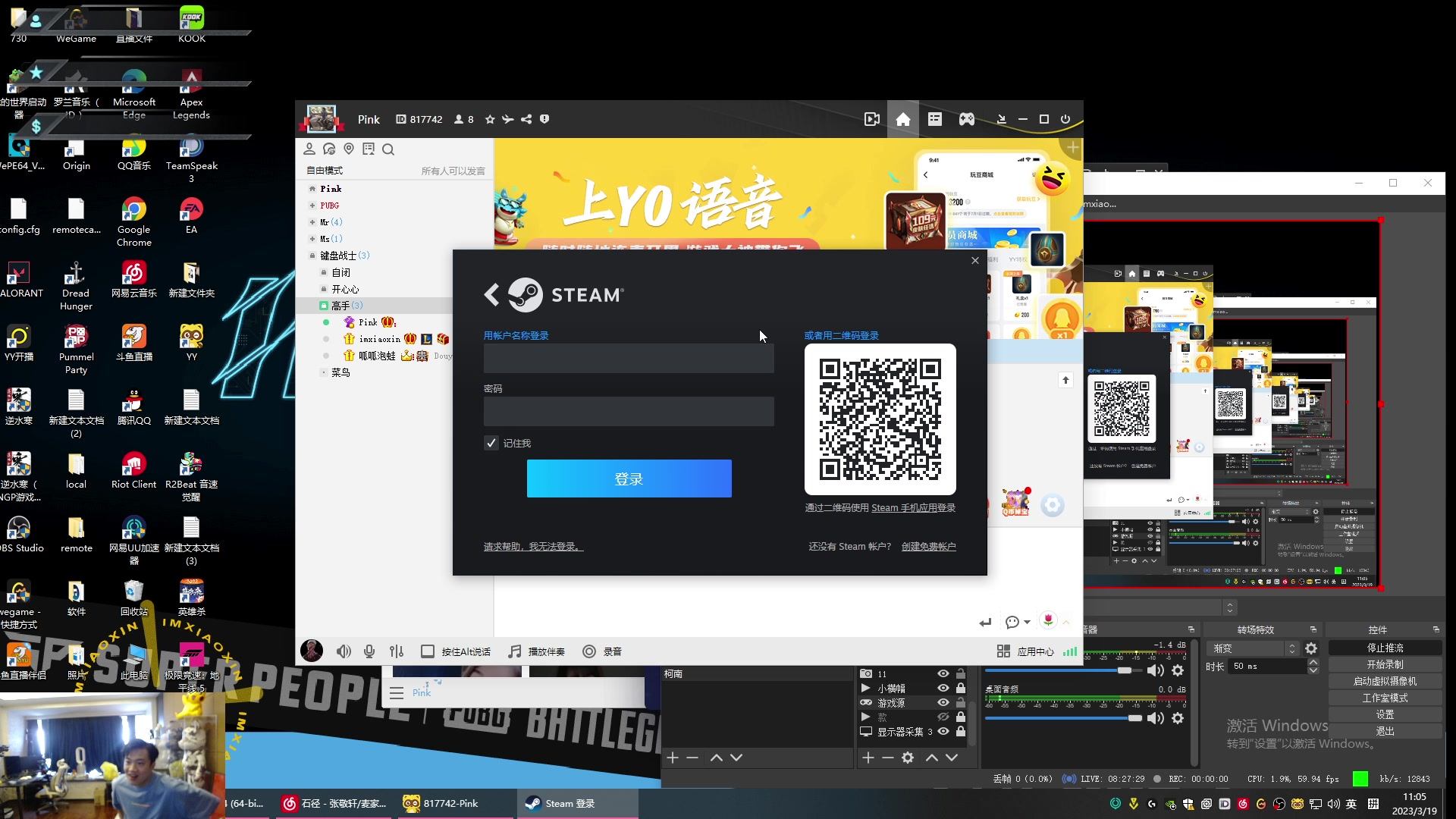This screenshot has height=819, width=1456.
Task: Open the search icon in YY channel panel
Action: [x=388, y=149]
